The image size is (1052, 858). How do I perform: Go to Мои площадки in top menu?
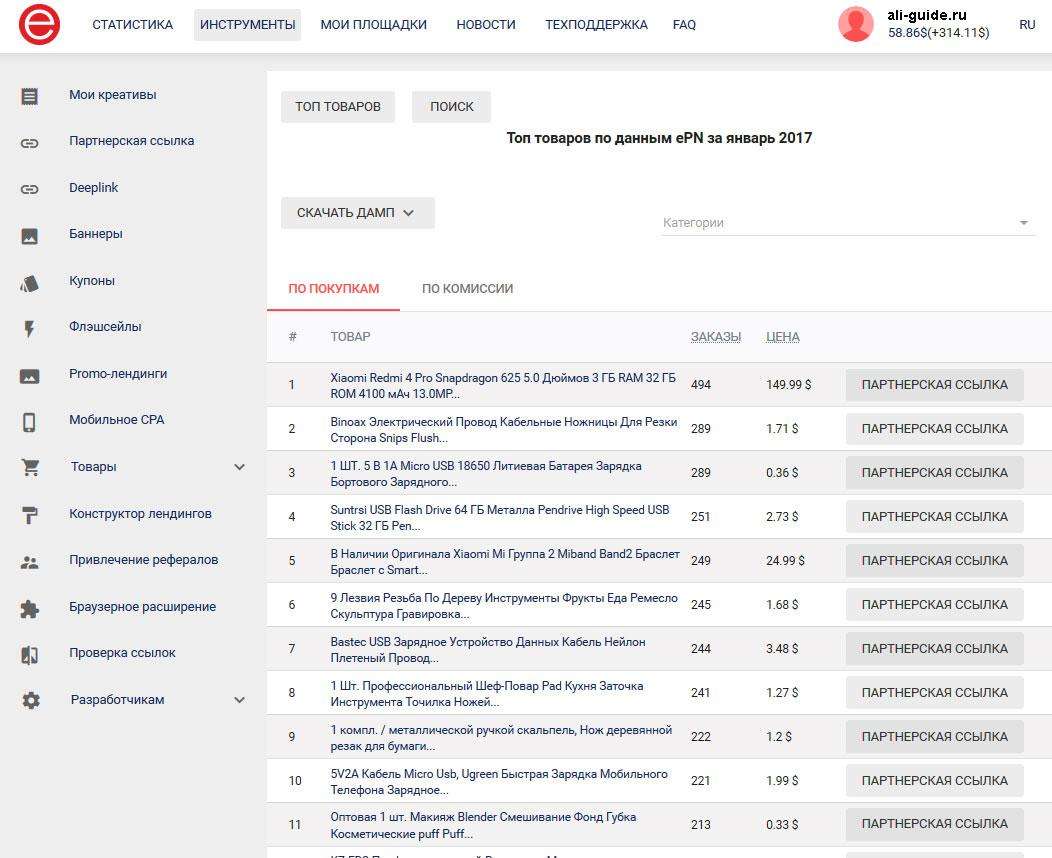[374, 25]
